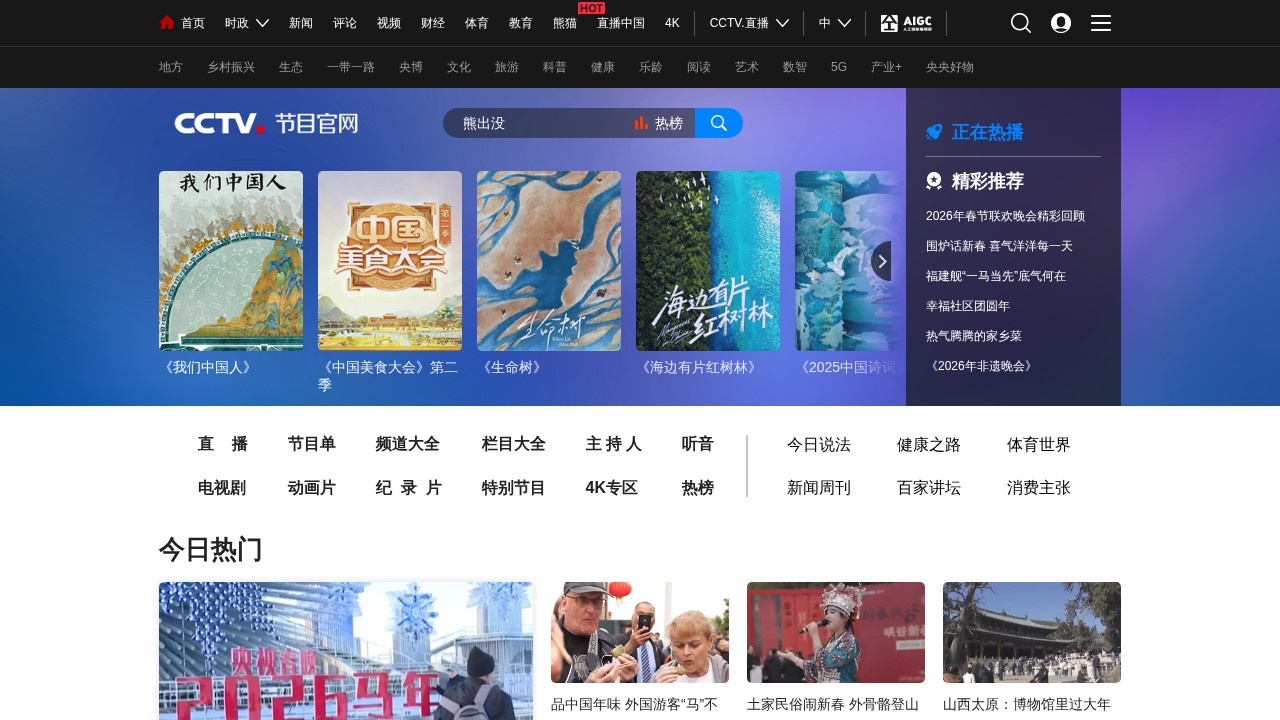Click the blue search button next to 热榜

click(x=718, y=123)
